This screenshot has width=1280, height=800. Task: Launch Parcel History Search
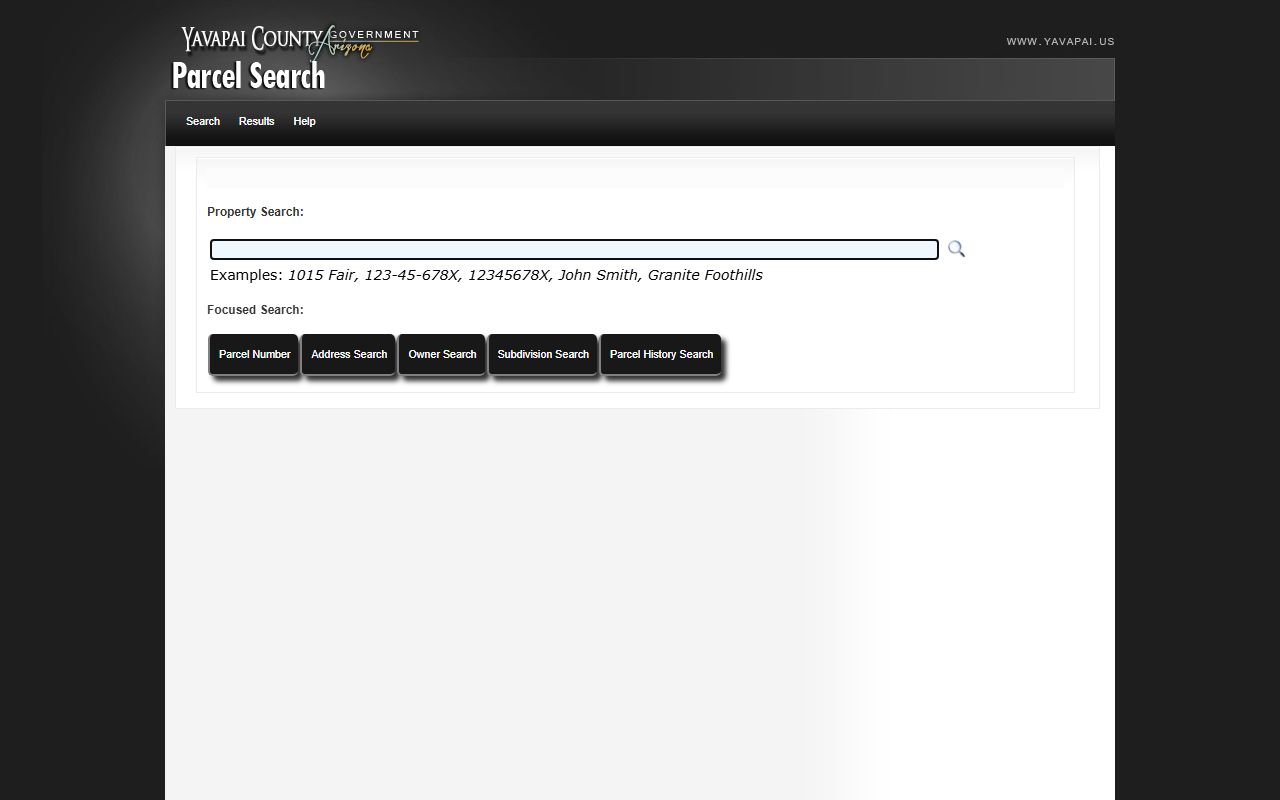click(x=661, y=355)
